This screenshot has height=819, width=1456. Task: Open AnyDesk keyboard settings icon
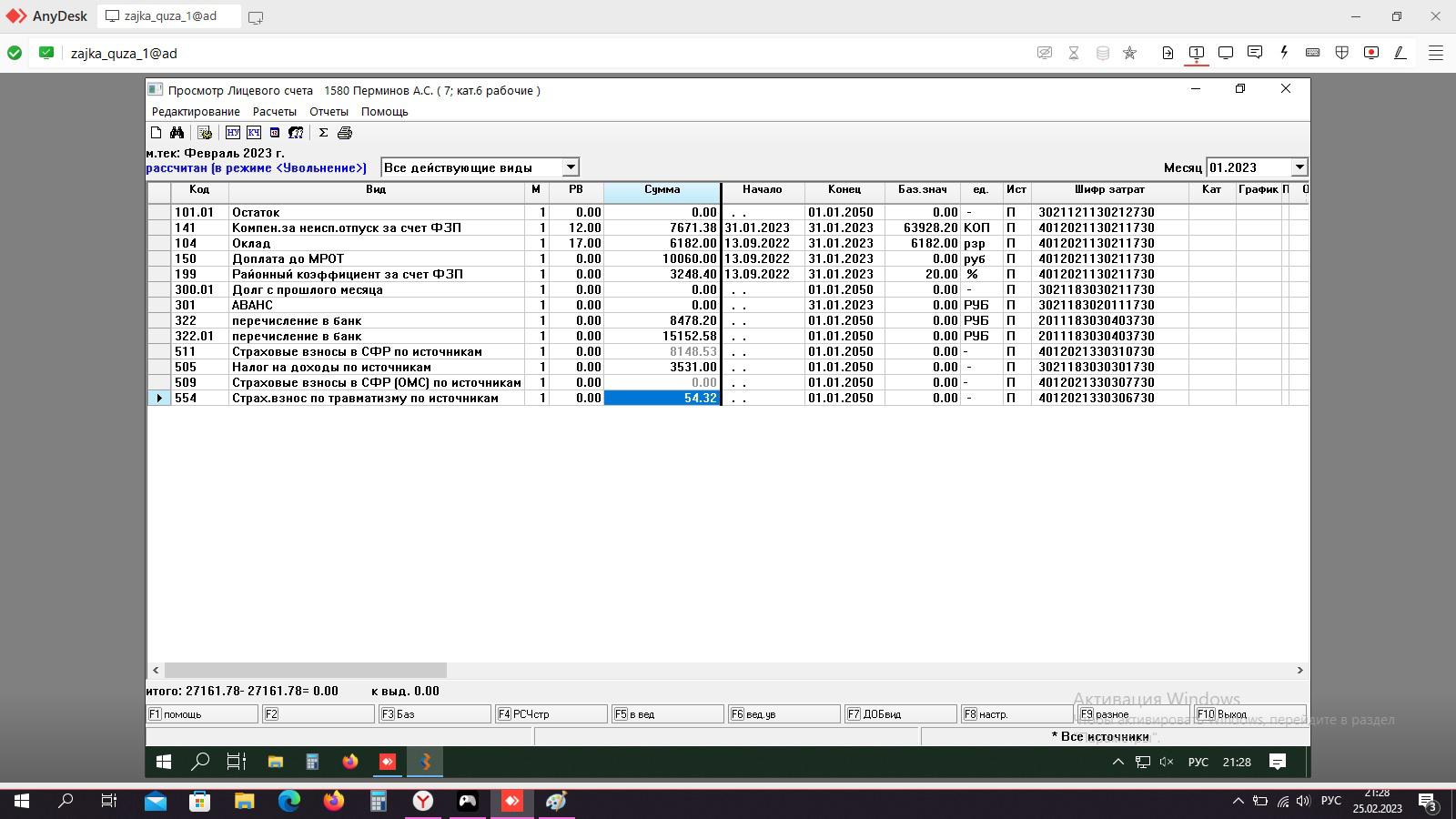click(x=1313, y=53)
